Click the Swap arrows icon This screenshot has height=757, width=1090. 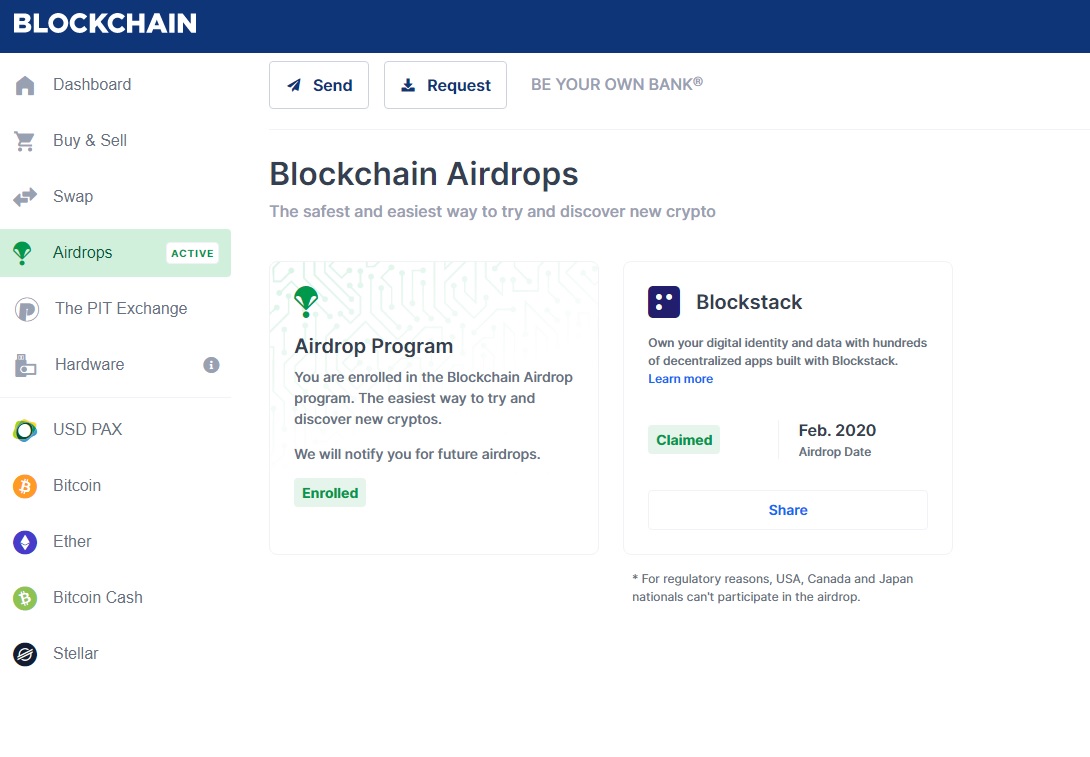pyautogui.click(x=26, y=198)
